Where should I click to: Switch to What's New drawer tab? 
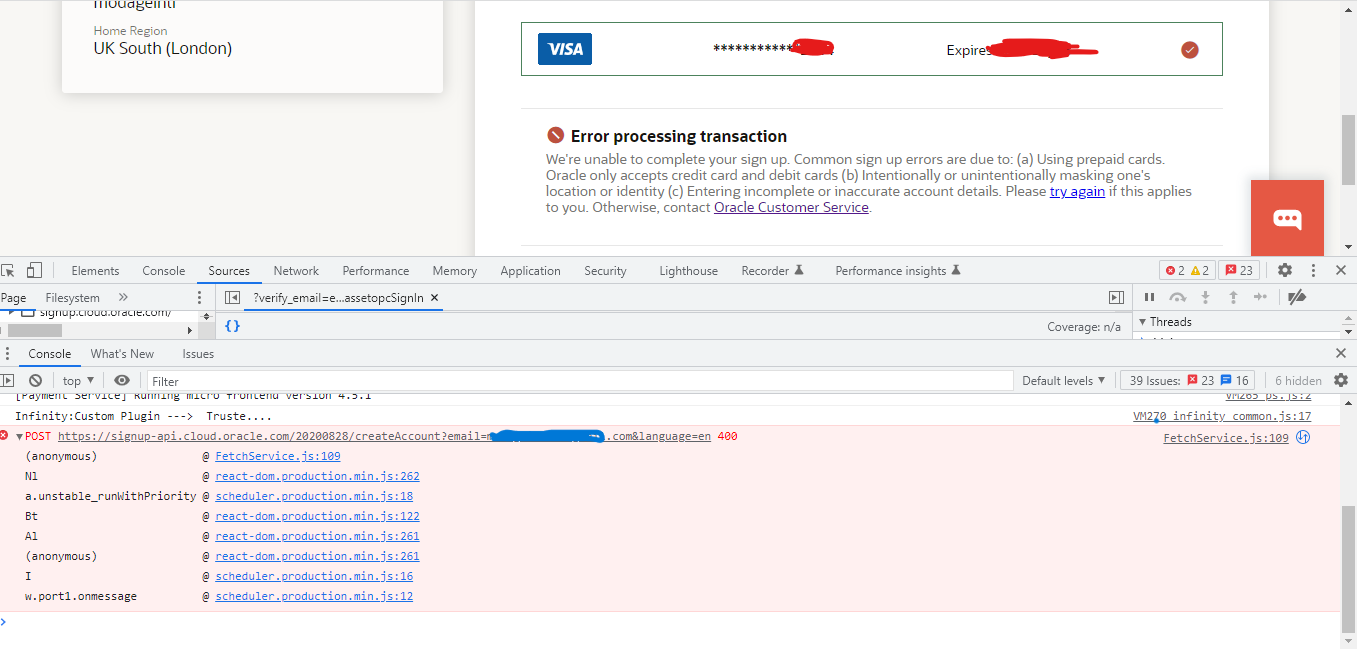click(122, 353)
